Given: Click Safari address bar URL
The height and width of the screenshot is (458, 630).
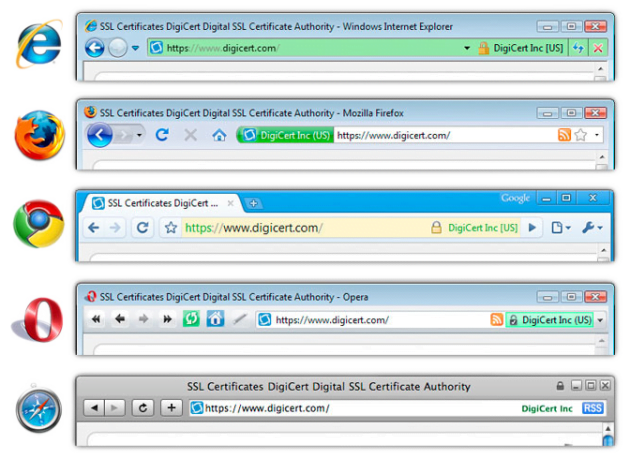Looking at the screenshot, I should pos(267,409).
